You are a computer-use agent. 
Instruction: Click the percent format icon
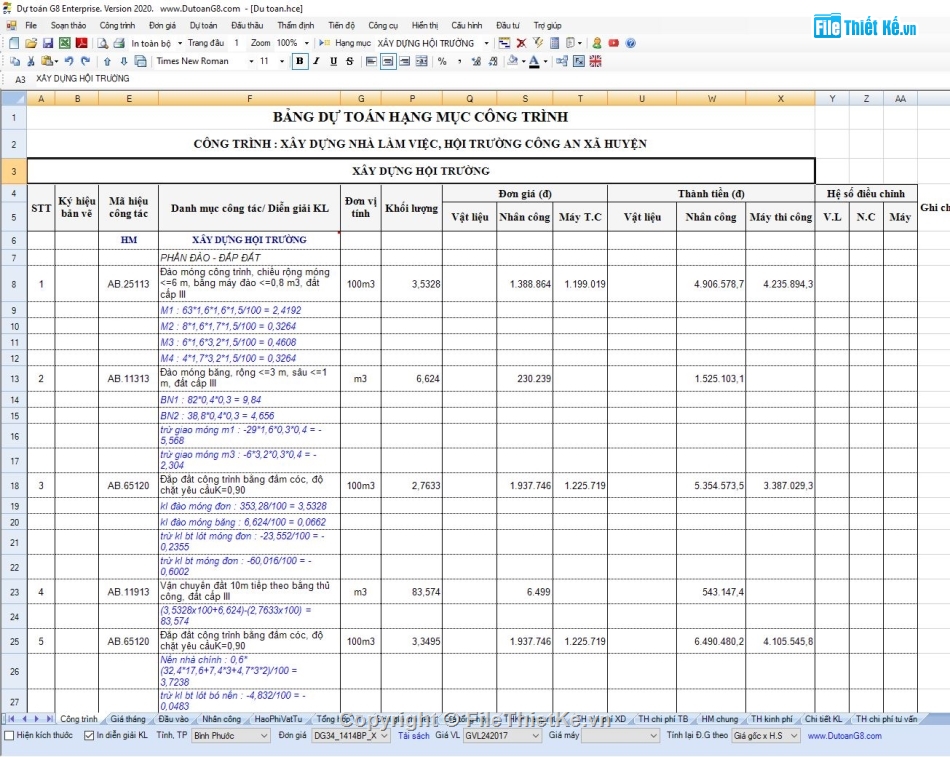coord(442,61)
